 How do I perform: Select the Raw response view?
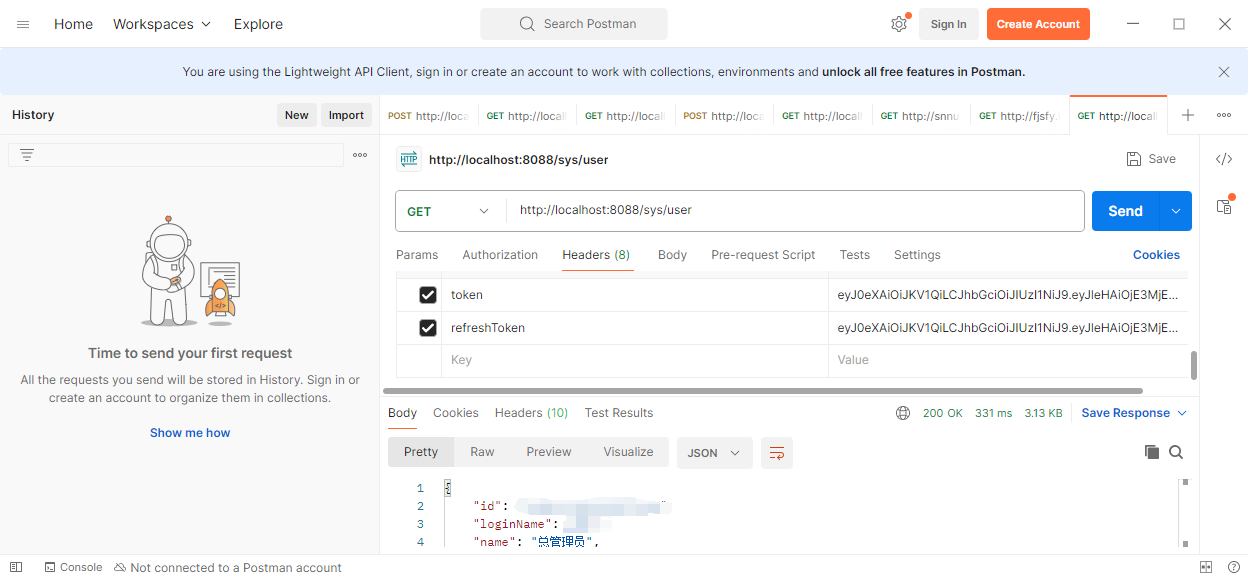pos(482,452)
